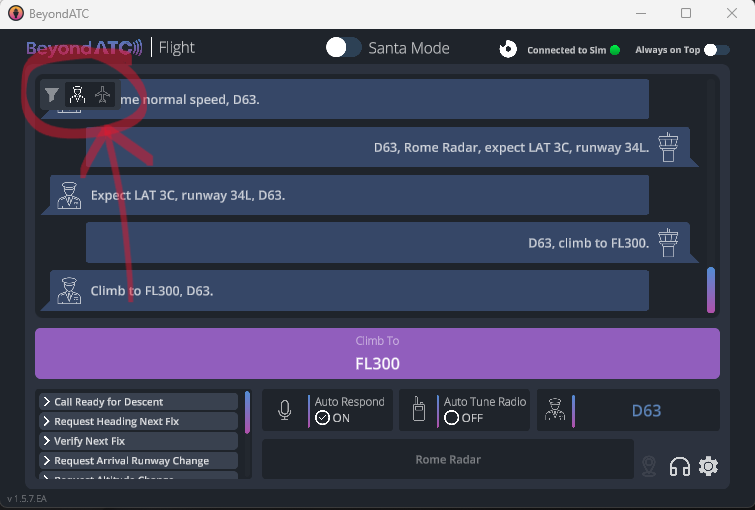Click the BeyondATC logo
Screen dimensions: 755x510
click(x=84, y=48)
